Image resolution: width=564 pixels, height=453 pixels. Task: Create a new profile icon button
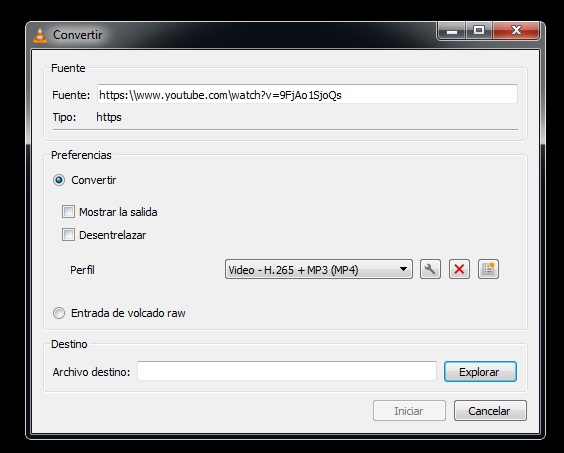tap(488, 269)
